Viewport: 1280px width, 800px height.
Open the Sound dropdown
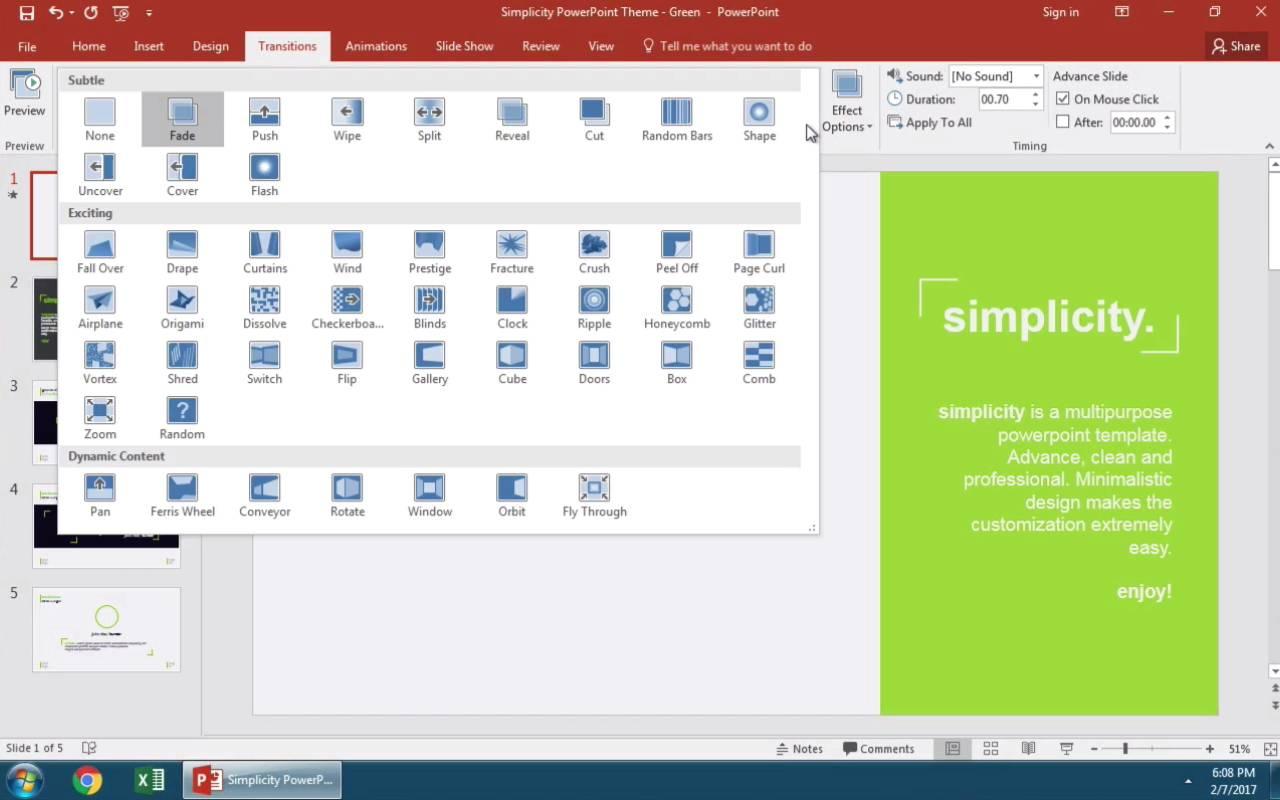coord(1035,75)
